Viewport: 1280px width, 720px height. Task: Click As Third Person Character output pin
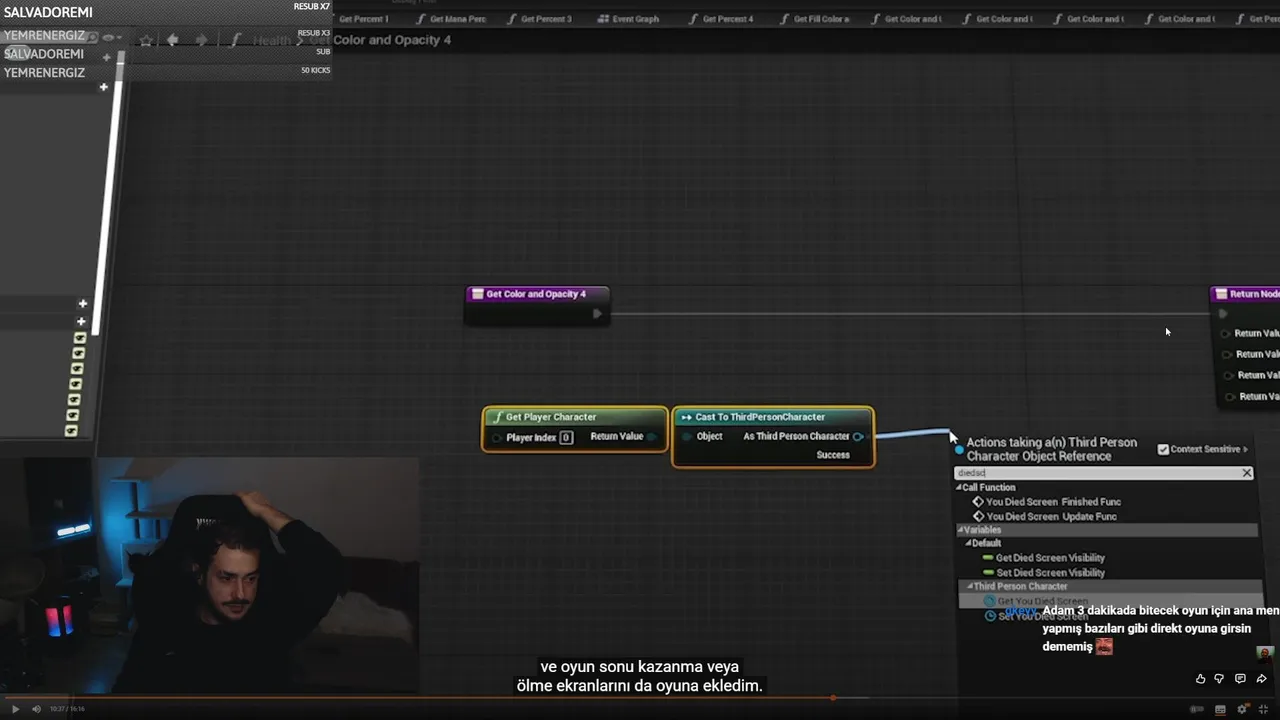[858, 437]
